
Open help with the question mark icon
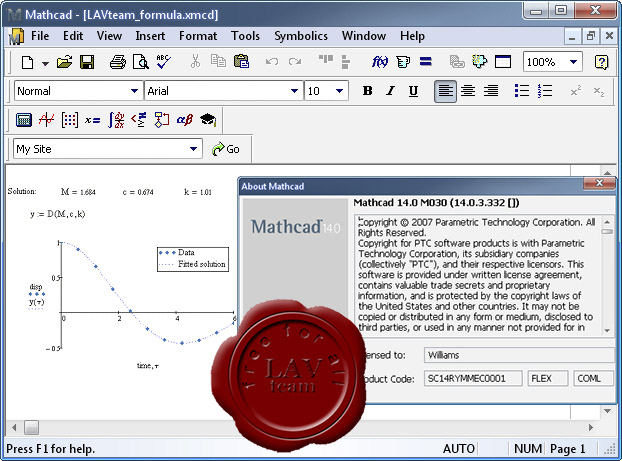[x=601, y=62]
